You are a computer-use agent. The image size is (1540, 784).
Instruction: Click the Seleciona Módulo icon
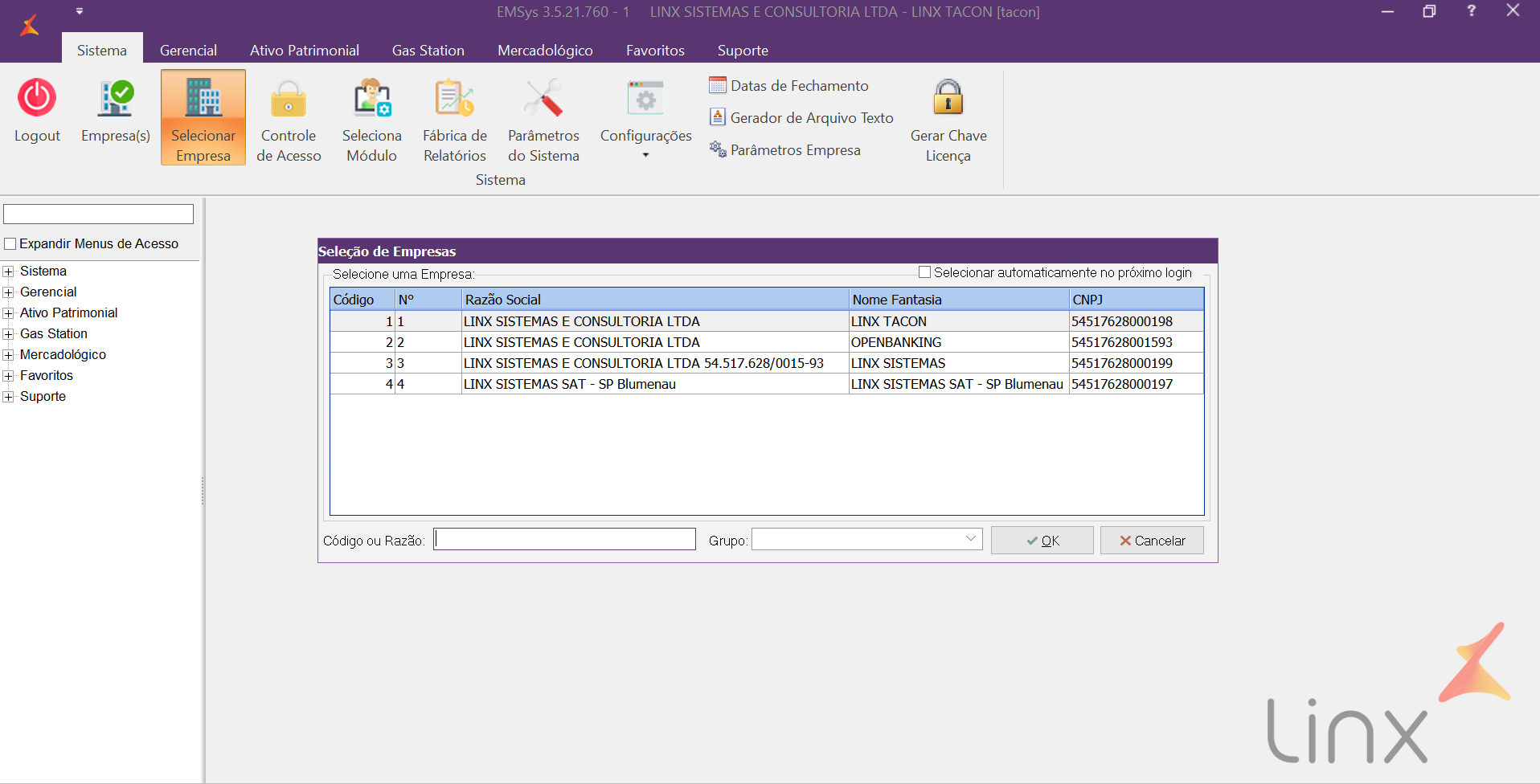click(x=371, y=99)
